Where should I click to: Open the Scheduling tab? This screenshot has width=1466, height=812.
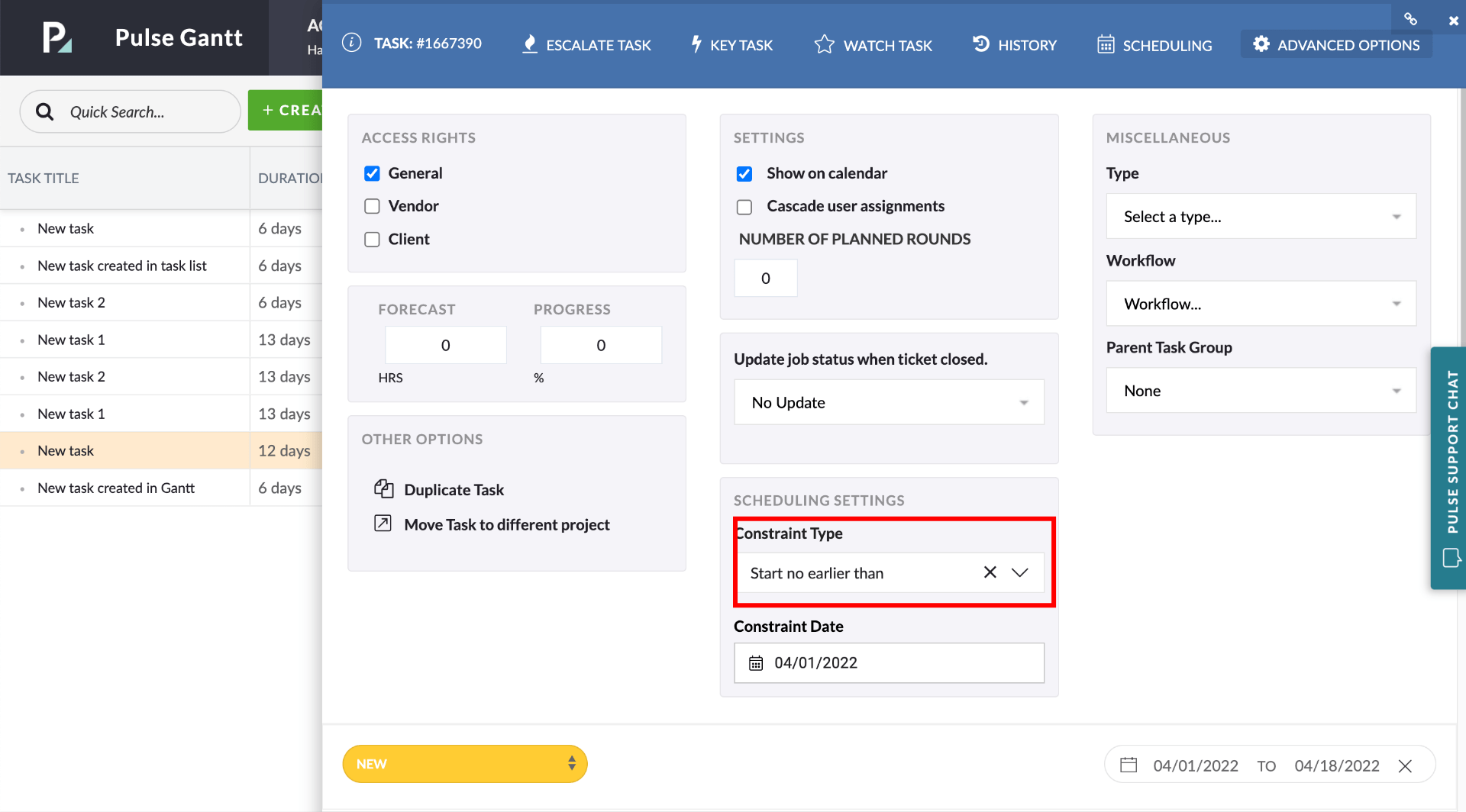click(1154, 45)
